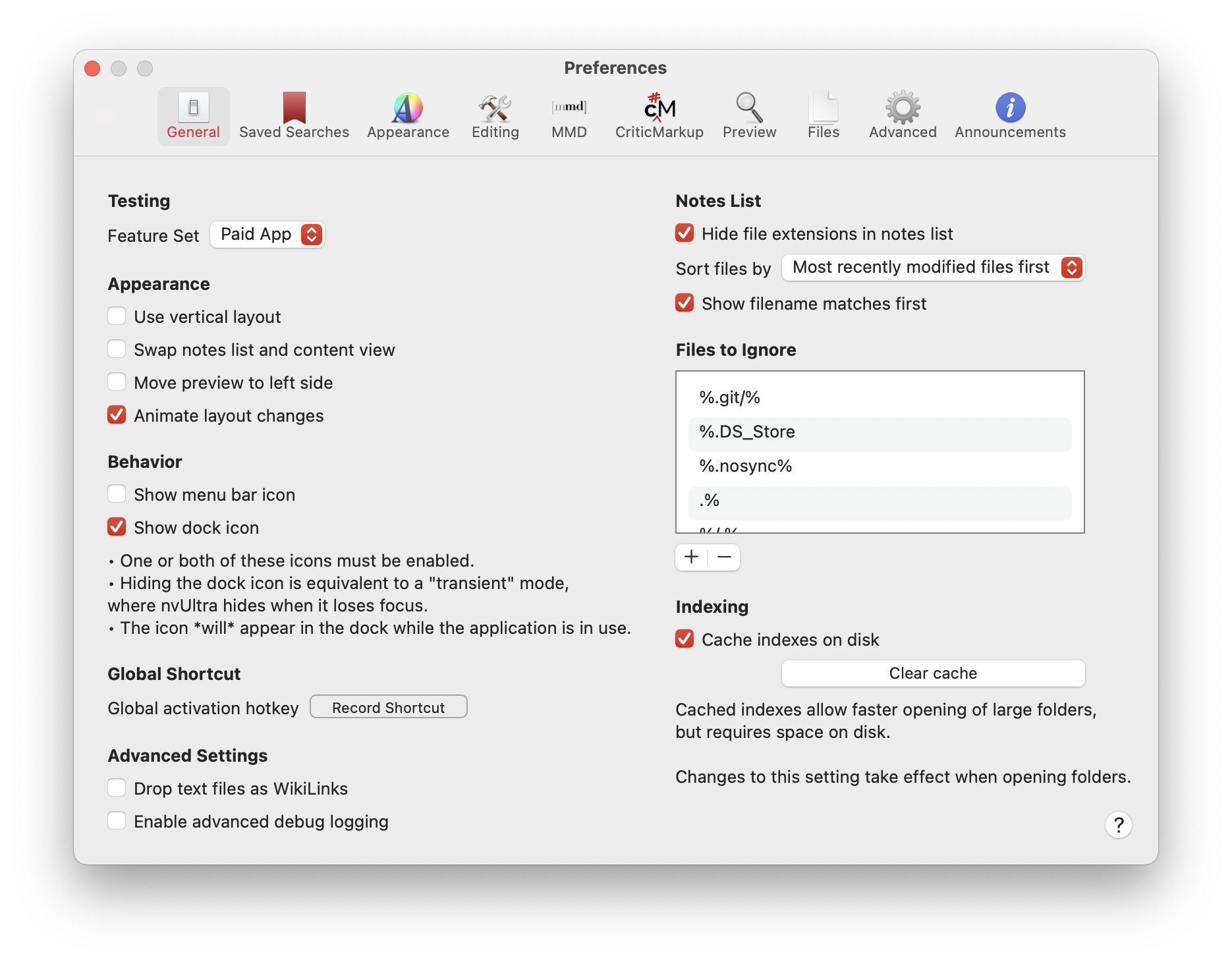Enable Show menu bar icon
This screenshot has height=962, width=1232.
117,494
